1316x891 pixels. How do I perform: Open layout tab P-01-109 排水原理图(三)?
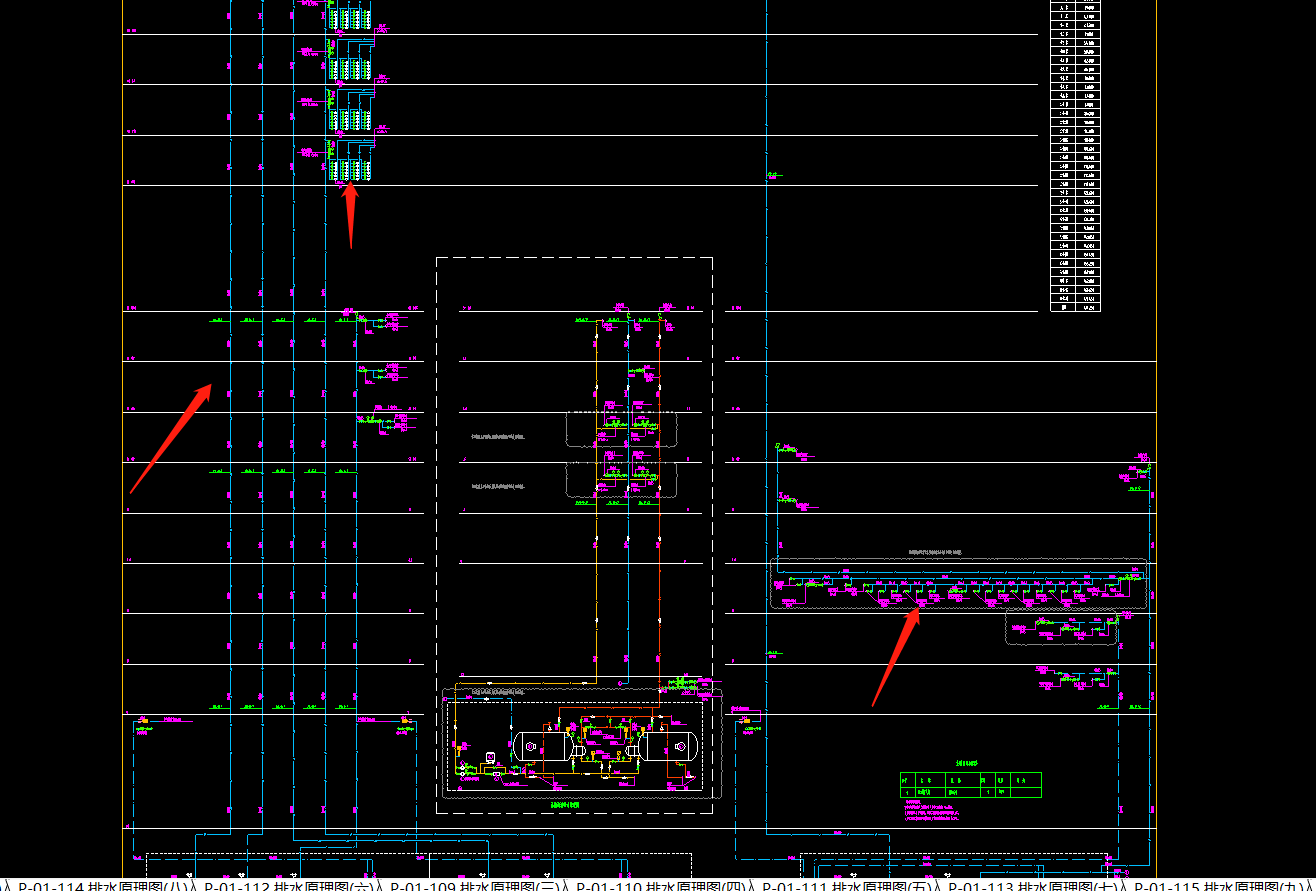474,885
